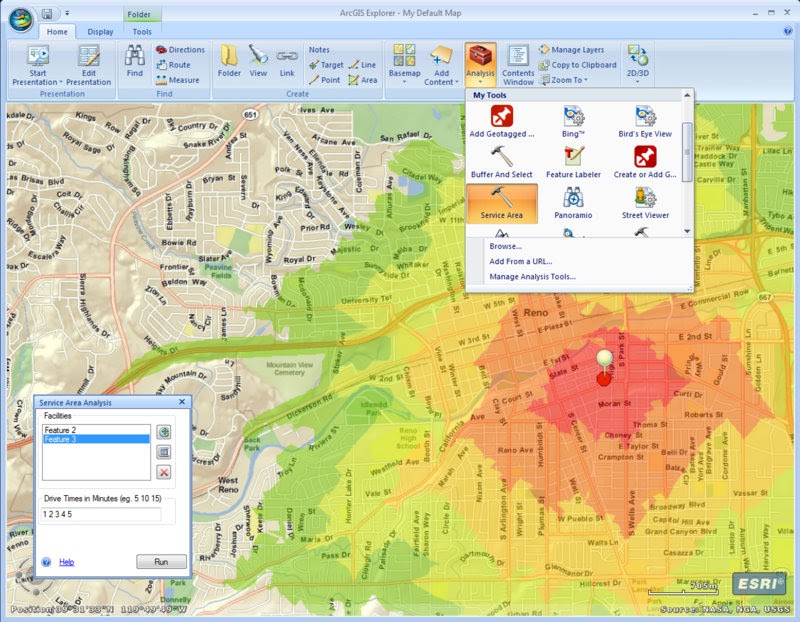
Task: Select the Line note tool
Action: 362,65
